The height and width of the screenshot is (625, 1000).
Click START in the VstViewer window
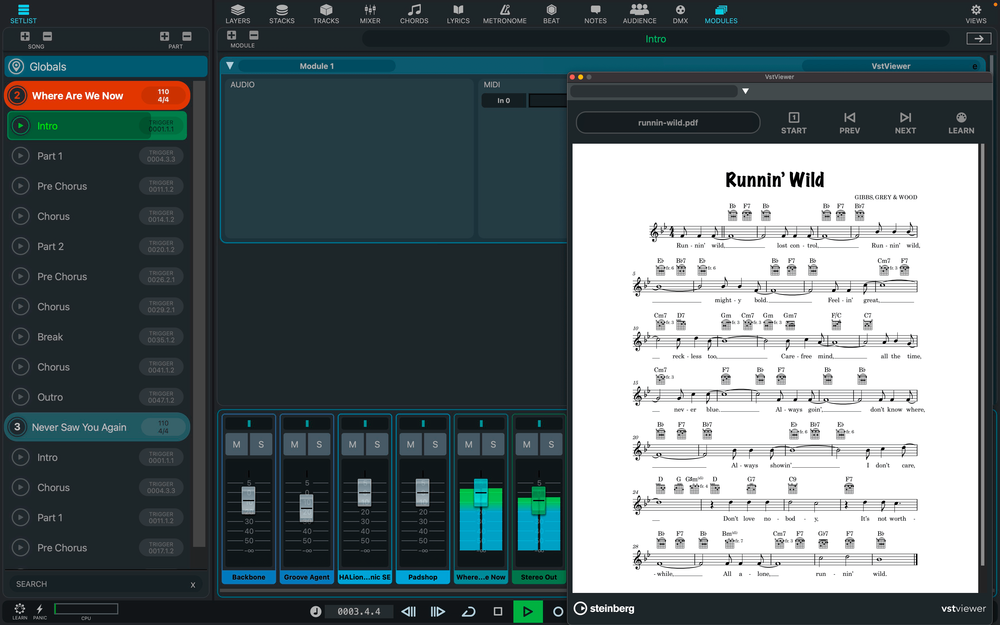(793, 122)
